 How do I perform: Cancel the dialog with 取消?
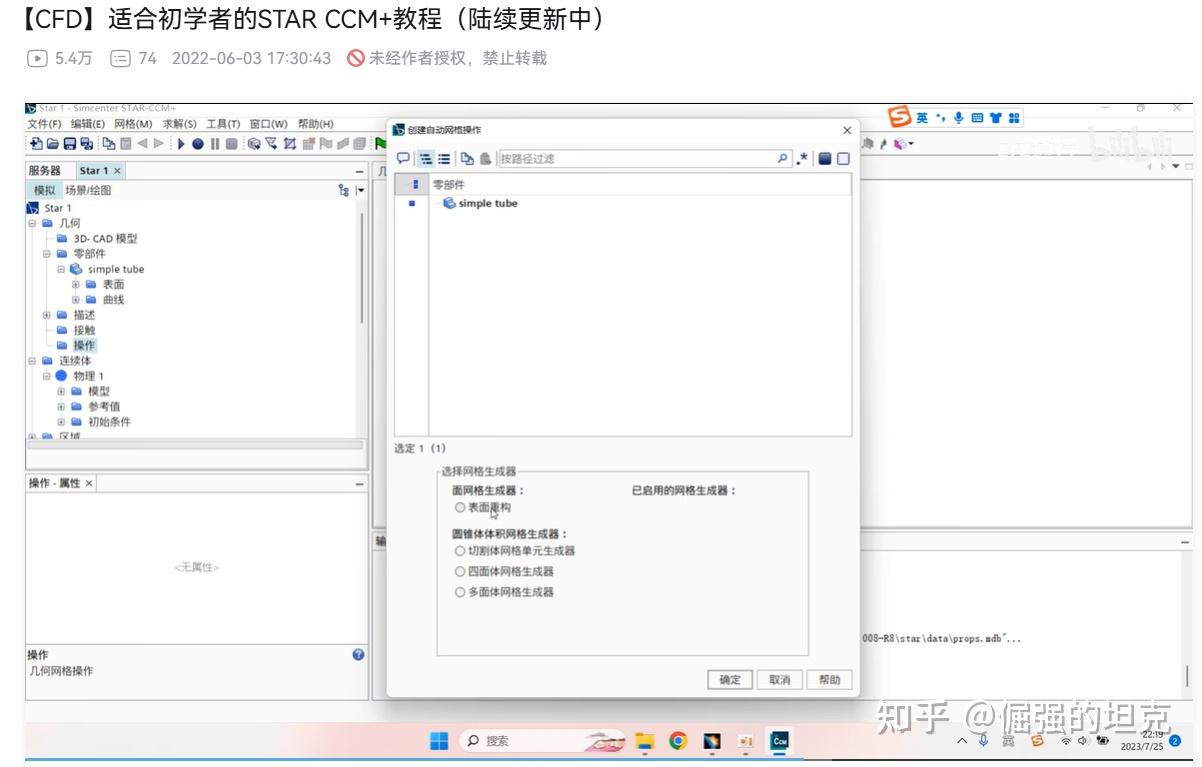tap(779, 680)
